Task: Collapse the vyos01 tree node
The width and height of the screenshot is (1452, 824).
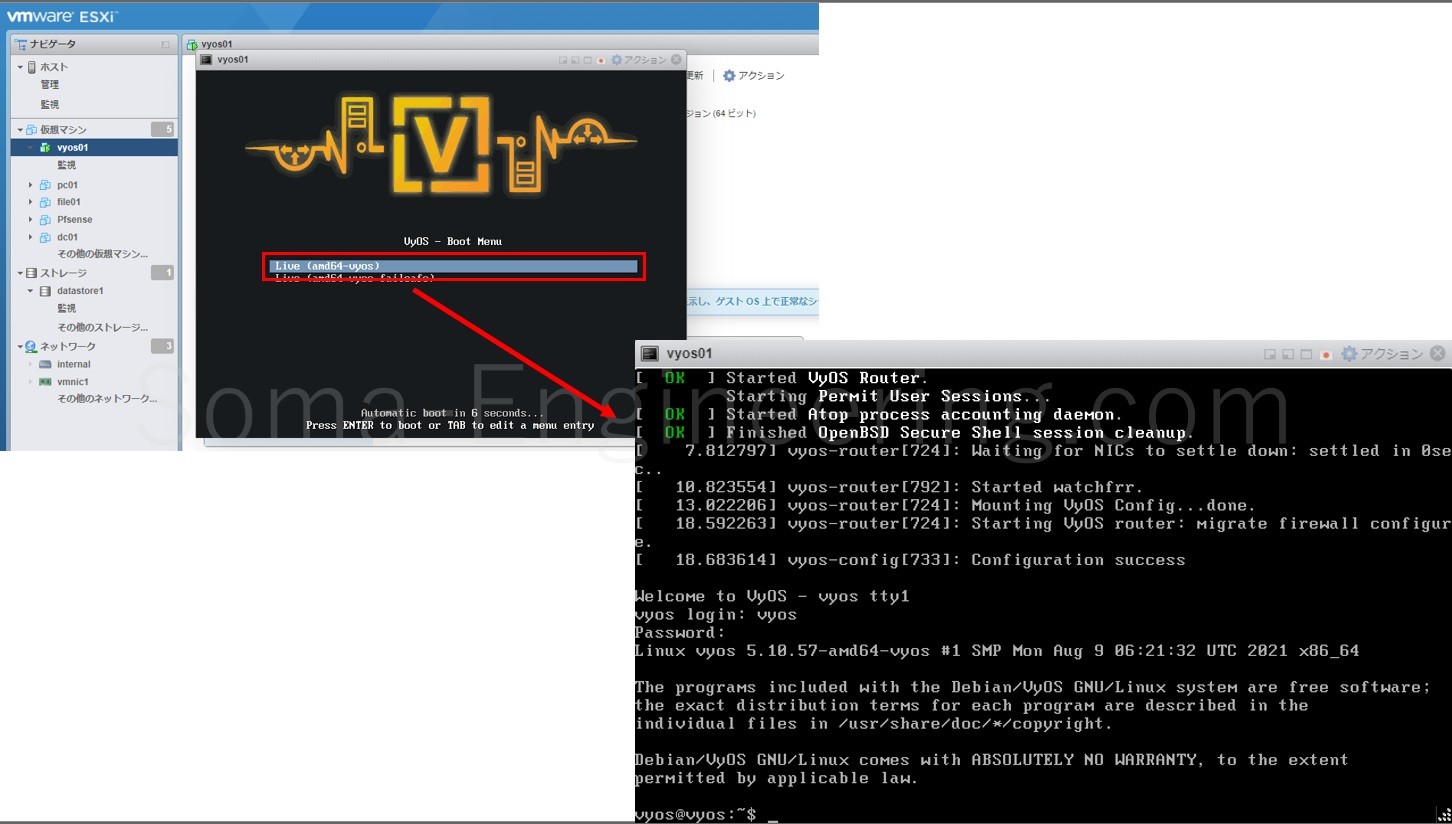Action: [x=31, y=148]
